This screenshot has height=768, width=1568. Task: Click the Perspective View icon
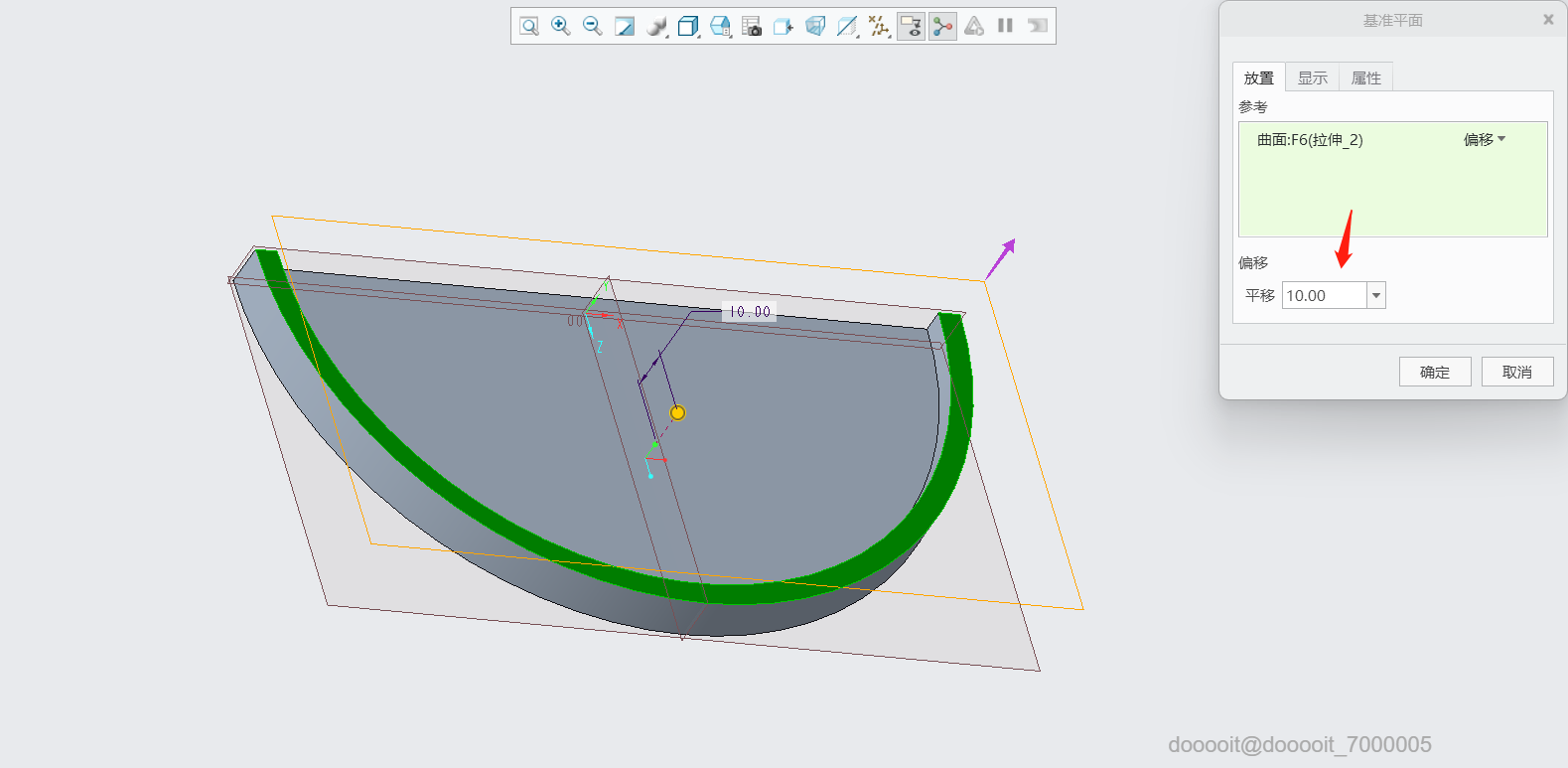click(815, 26)
